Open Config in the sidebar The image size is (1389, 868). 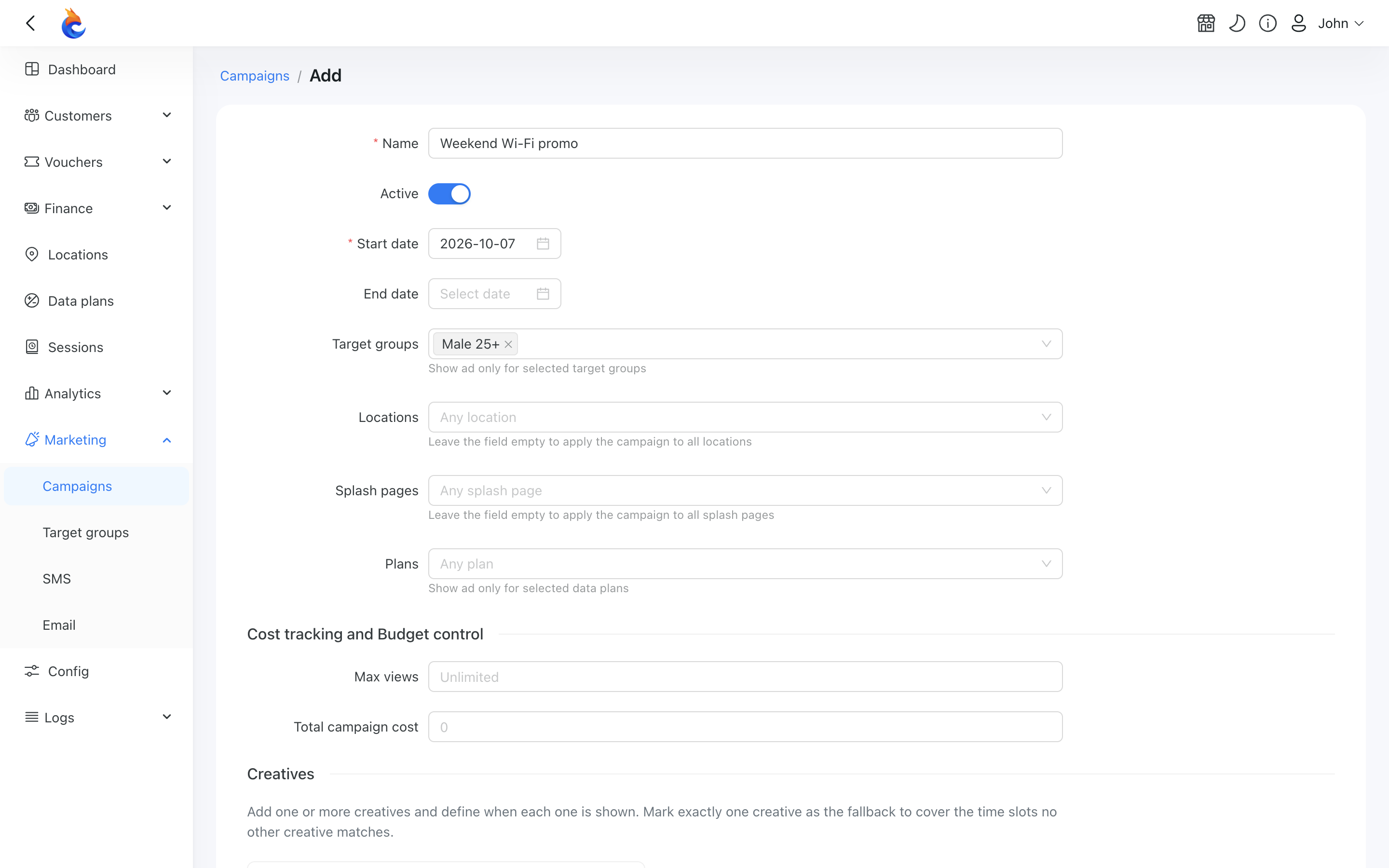point(96,671)
